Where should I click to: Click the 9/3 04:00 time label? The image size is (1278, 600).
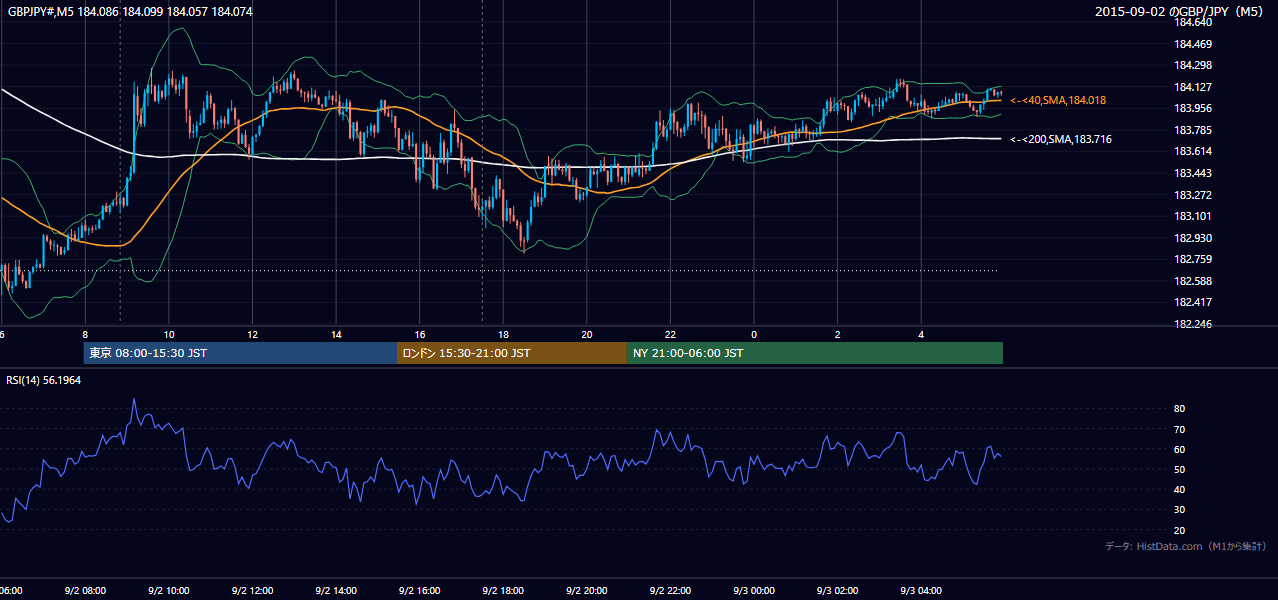click(x=921, y=590)
